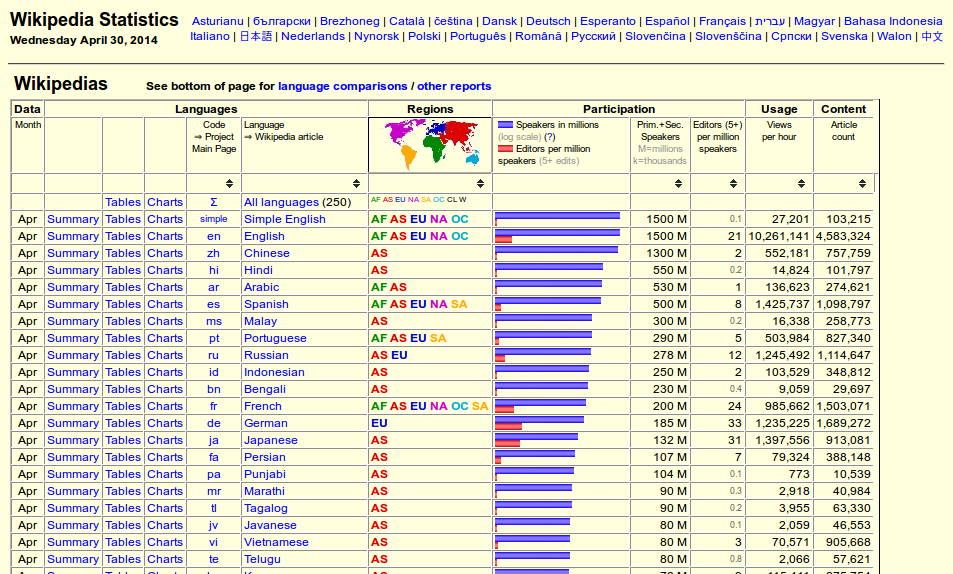Open Summary for Bengali row
Viewport: 953px width, 574px height.
(x=73, y=389)
